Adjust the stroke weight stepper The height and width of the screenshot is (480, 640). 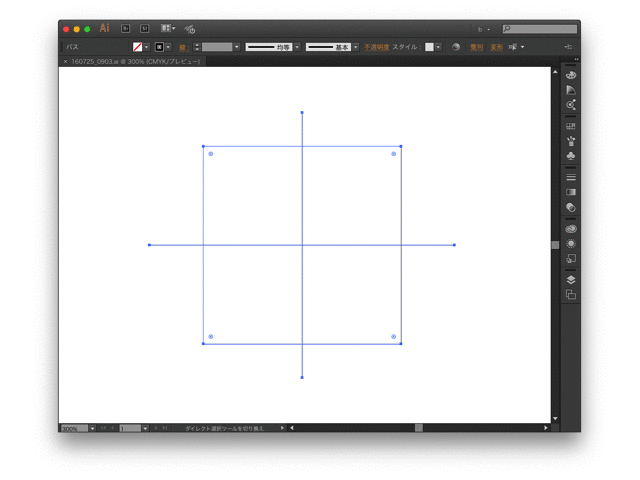coord(197,47)
